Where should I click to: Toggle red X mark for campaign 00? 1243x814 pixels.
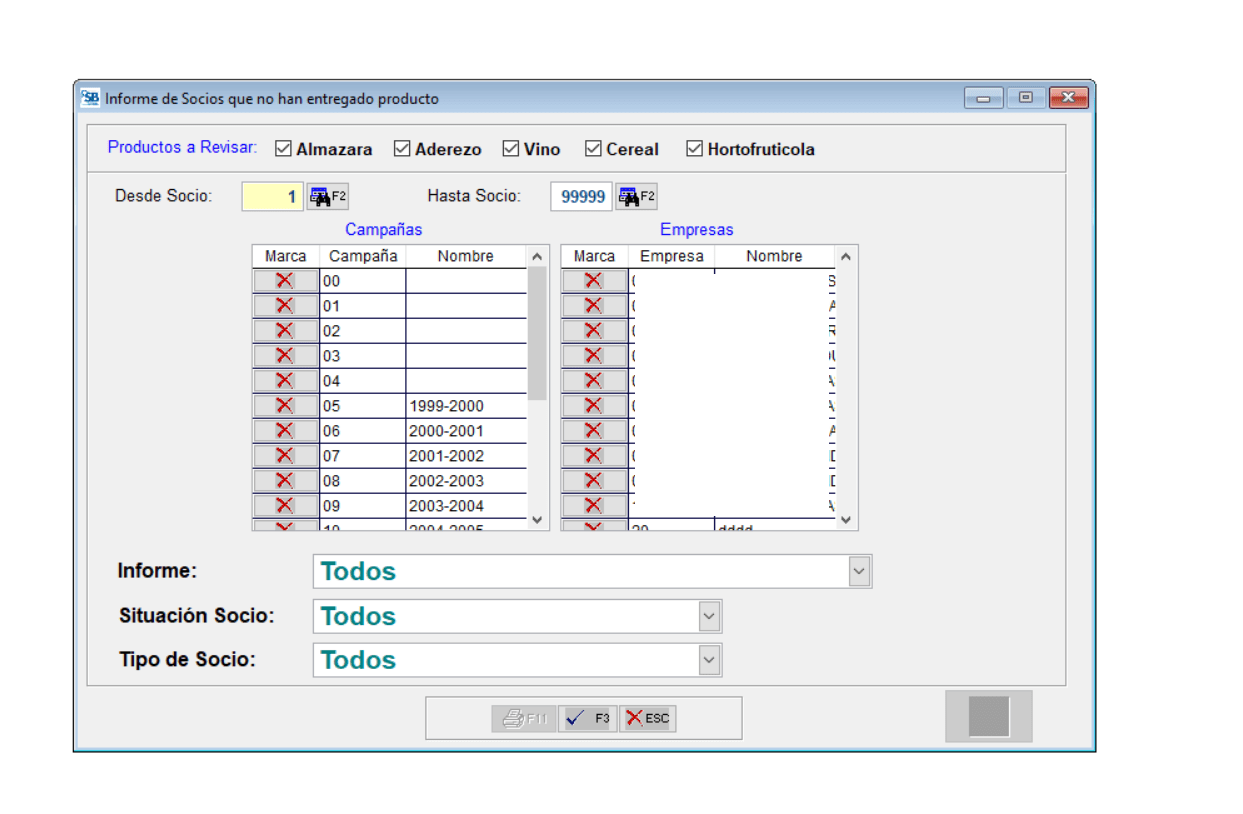[285, 281]
